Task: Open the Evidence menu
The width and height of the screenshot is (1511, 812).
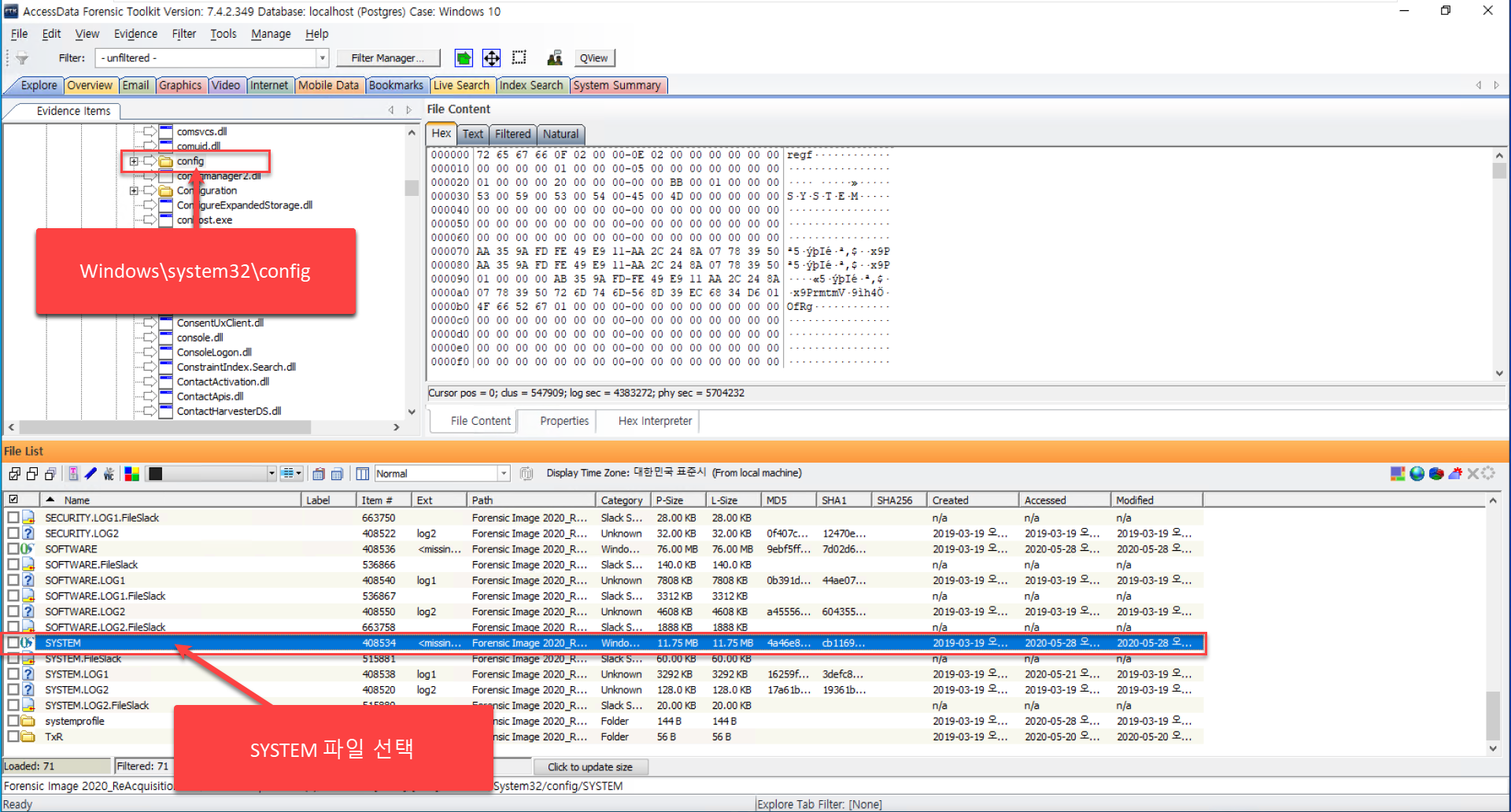Action: click(x=135, y=34)
